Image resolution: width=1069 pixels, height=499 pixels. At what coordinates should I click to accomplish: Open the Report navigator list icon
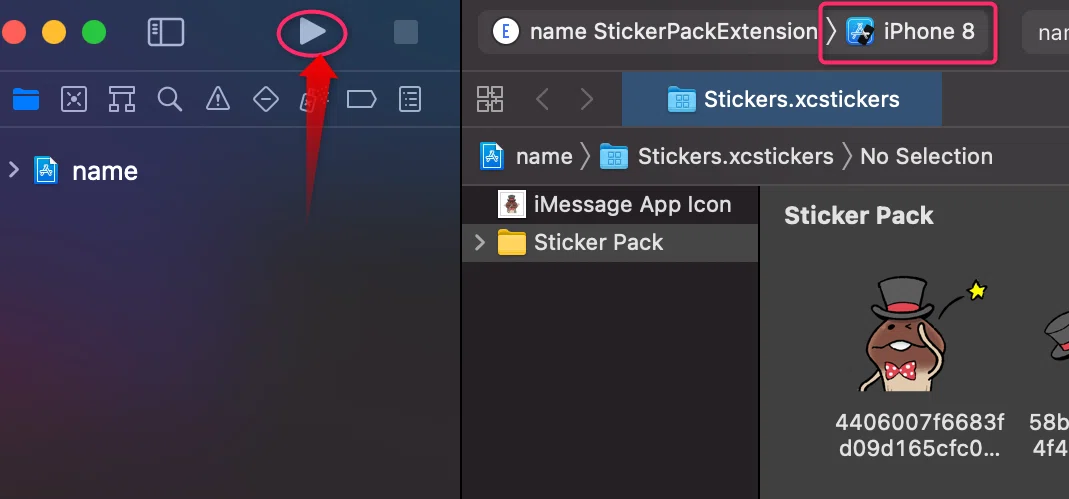tap(409, 100)
